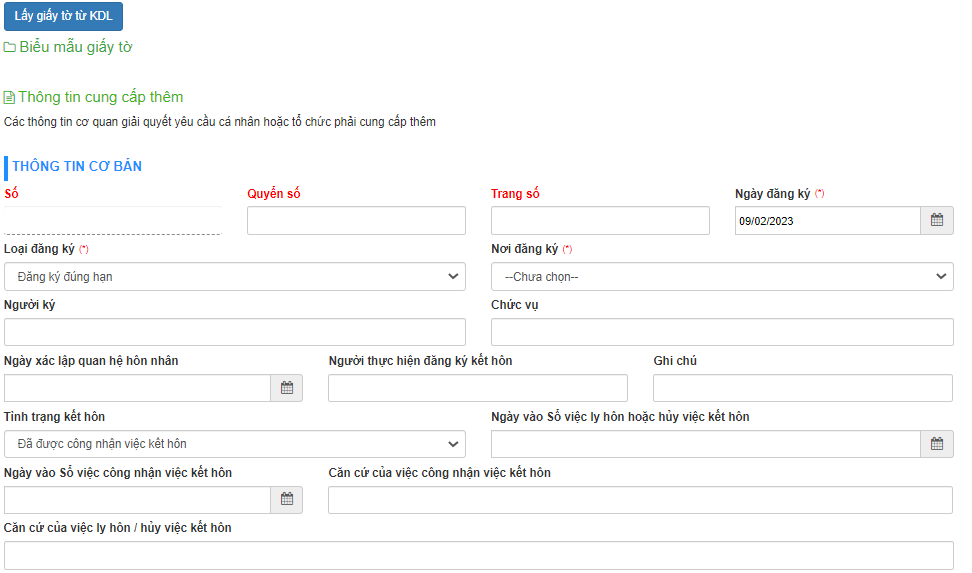Open the Biểu mẫu giấy tờ section

point(75,47)
